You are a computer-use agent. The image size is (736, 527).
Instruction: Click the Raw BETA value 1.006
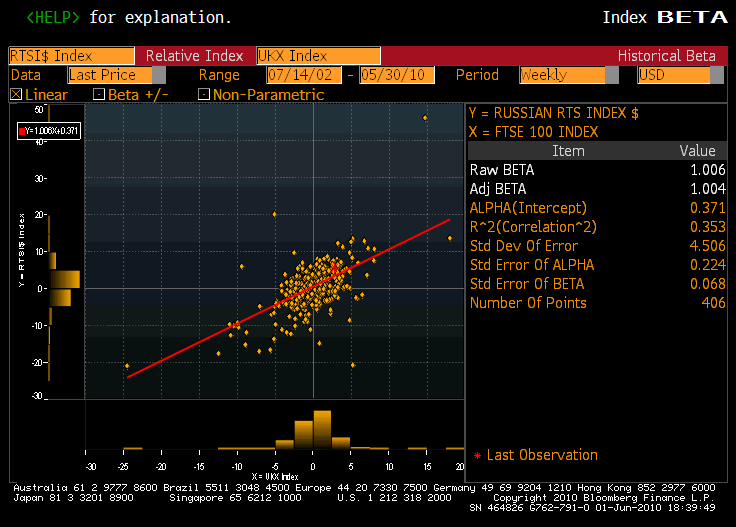[708, 170]
